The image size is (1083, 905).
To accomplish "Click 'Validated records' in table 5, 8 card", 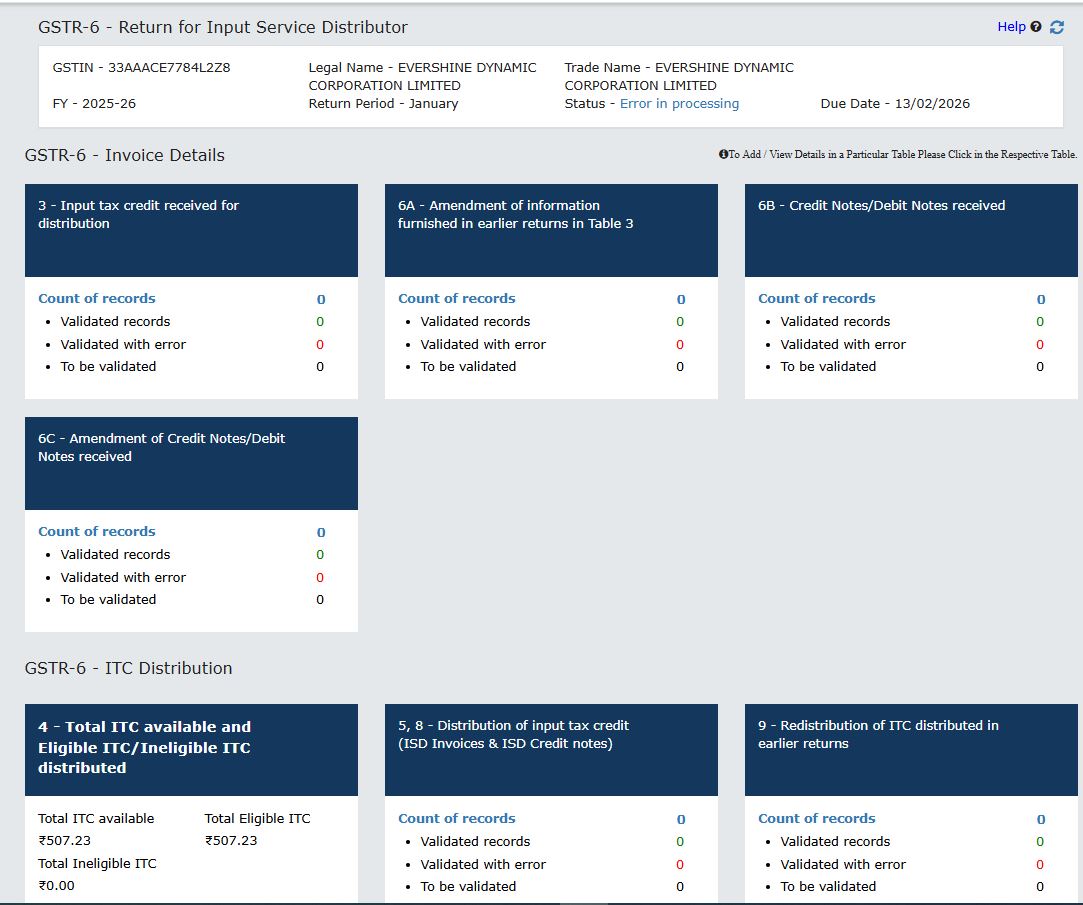I will [x=475, y=841].
